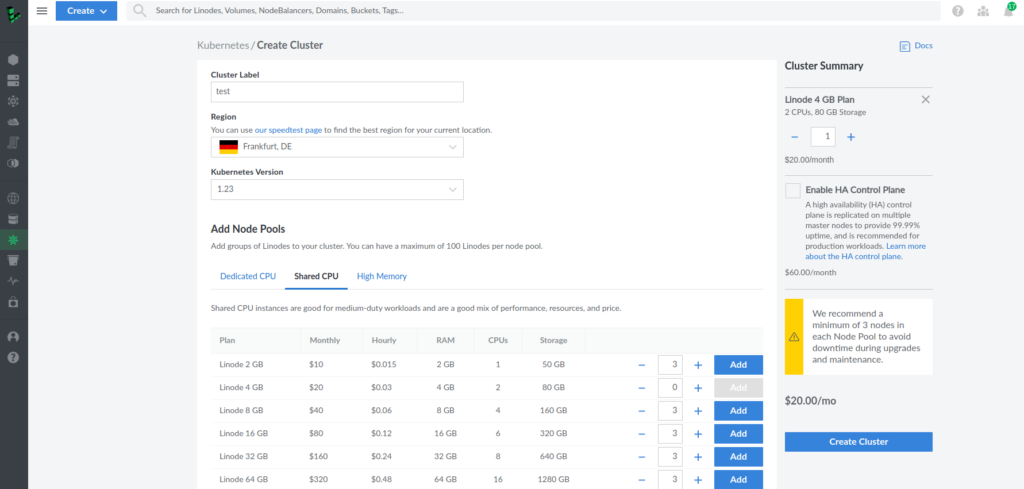The image size is (1024, 489).
Task: Decrease node count for Linode 4 GB
Action: (642, 388)
